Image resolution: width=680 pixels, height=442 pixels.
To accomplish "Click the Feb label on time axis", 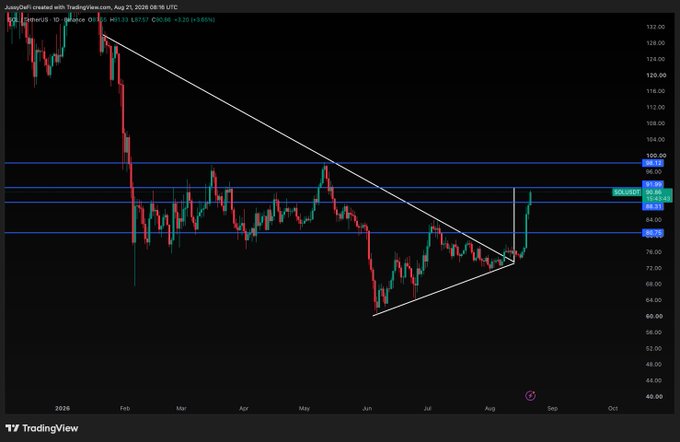I will pyautogui.click(x=125, y=408).
